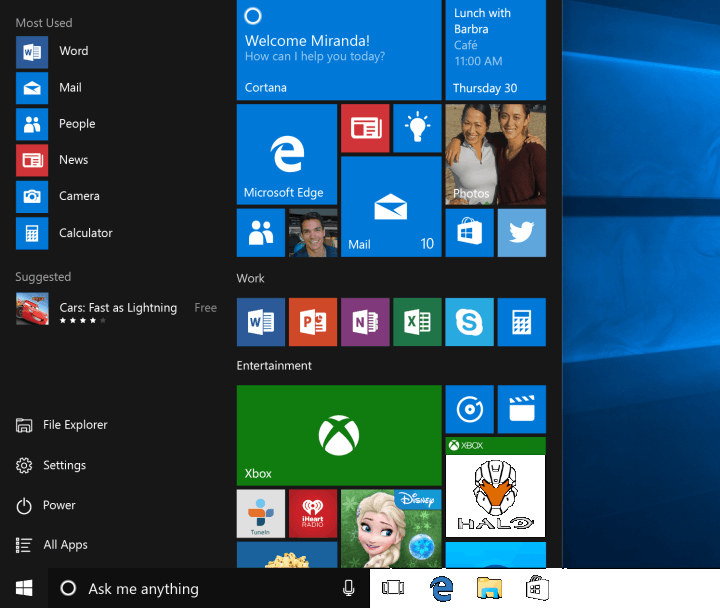
Task: Open the Twitter tile
Action: pyautogui.click(x=522, y=233)
